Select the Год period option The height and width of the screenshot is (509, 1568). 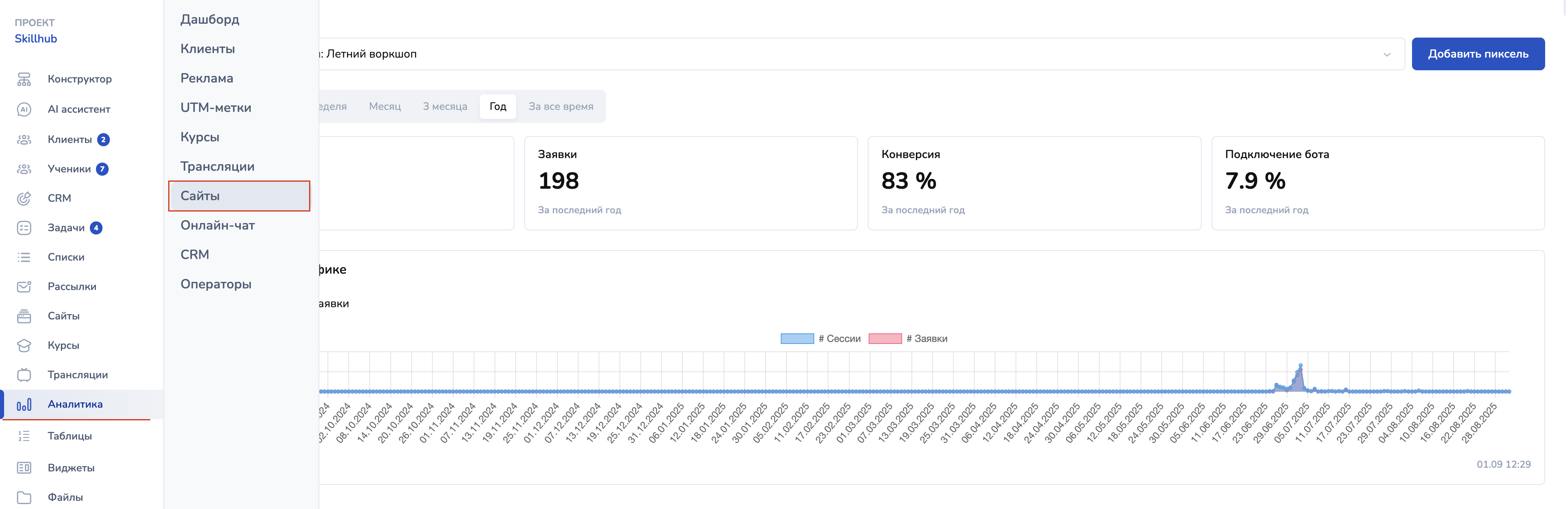click(x=497, y=107)
